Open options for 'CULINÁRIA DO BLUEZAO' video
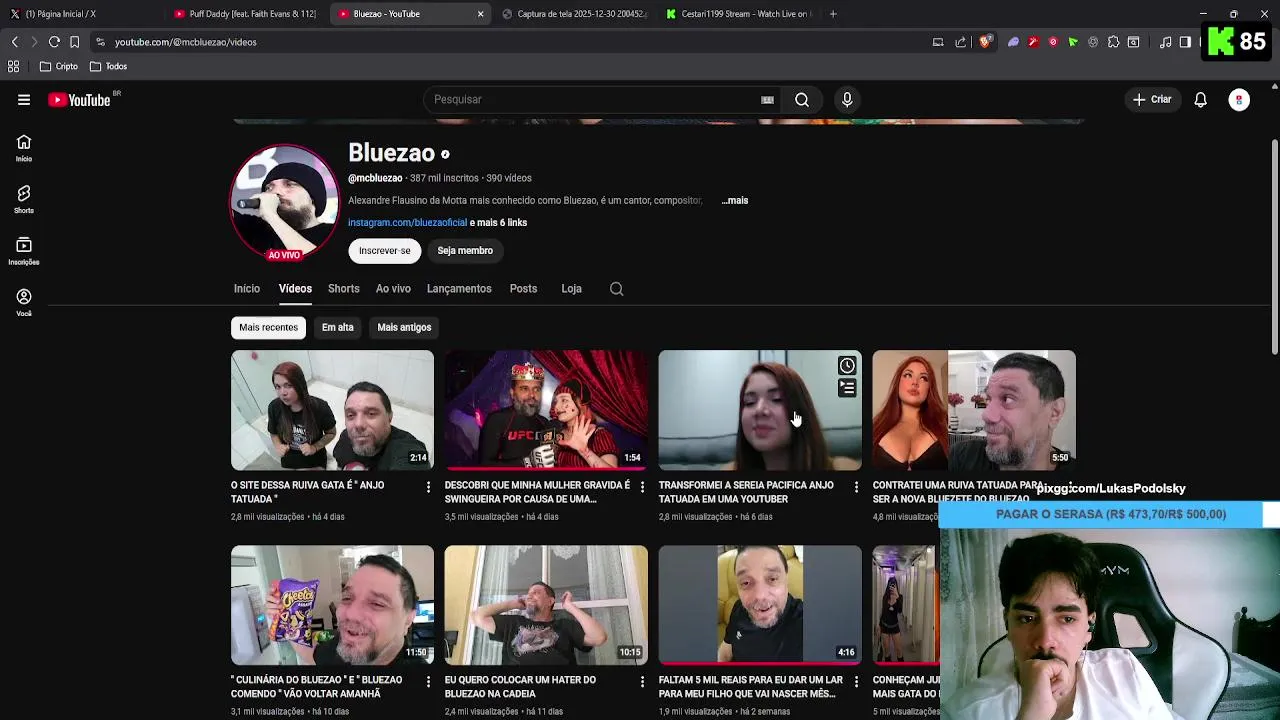 (428, 682)
